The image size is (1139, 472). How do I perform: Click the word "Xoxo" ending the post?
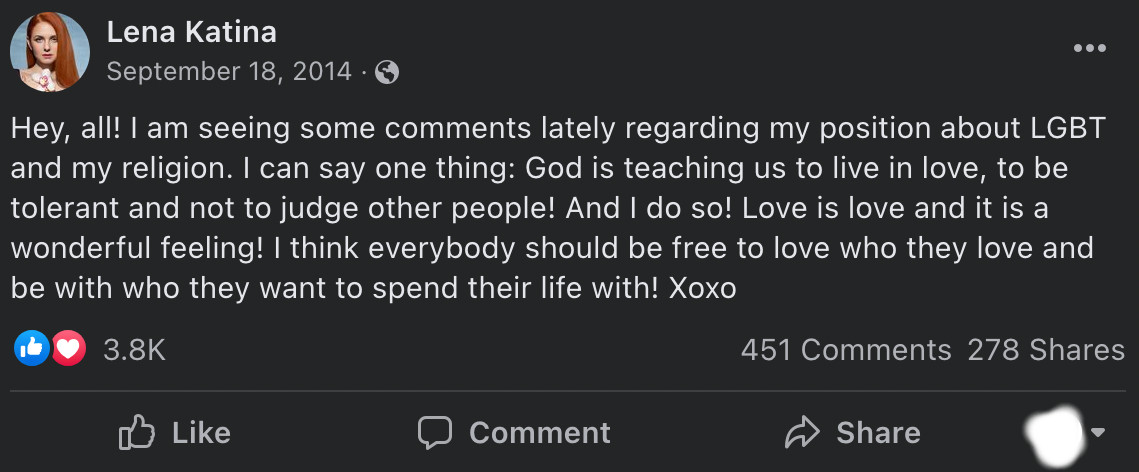click(x=701, y=289)
